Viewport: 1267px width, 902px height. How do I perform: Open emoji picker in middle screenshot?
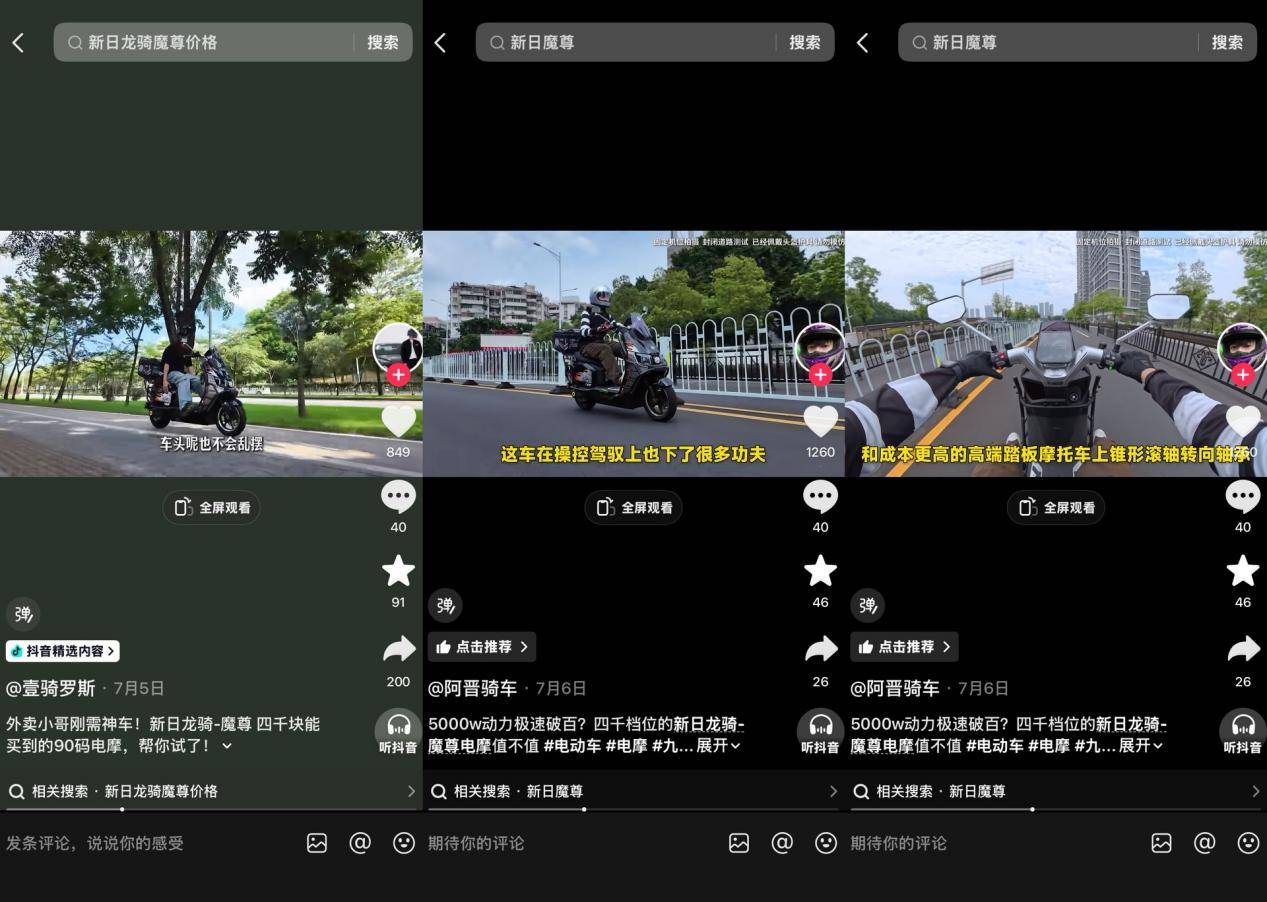click(826, 843)
